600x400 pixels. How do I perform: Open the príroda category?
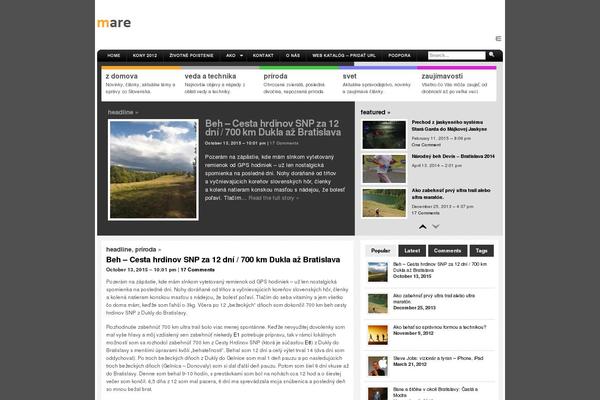click(275, 76)
